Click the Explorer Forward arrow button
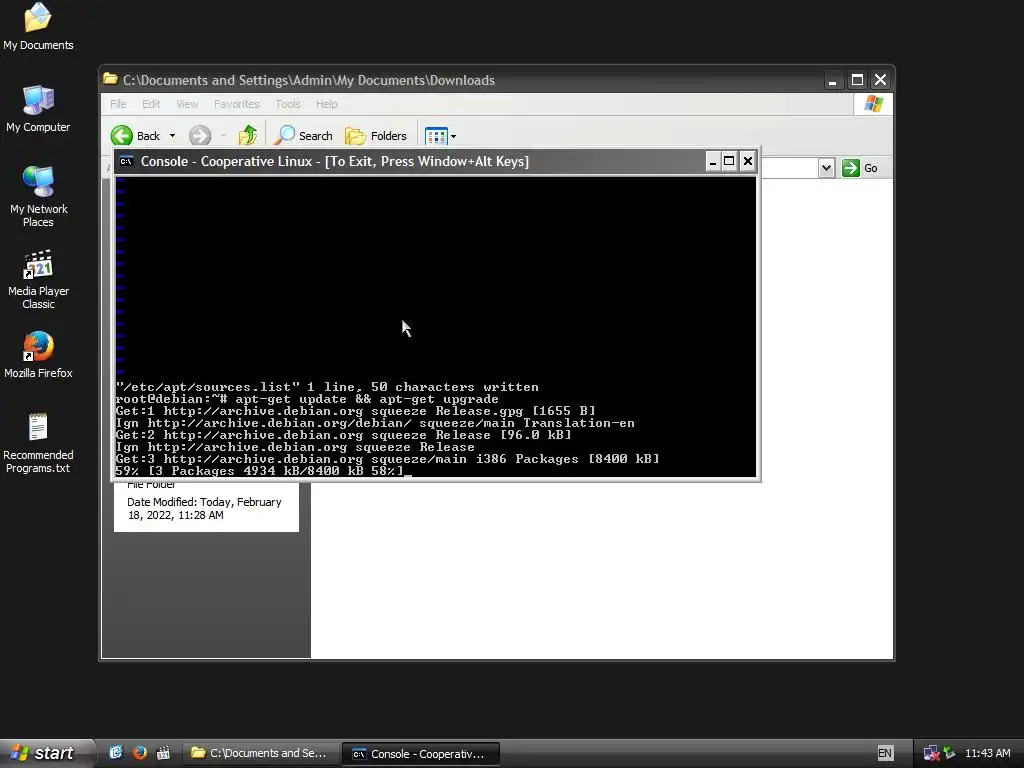This screenshot has height=768, width=1024. tap(200, 136)
